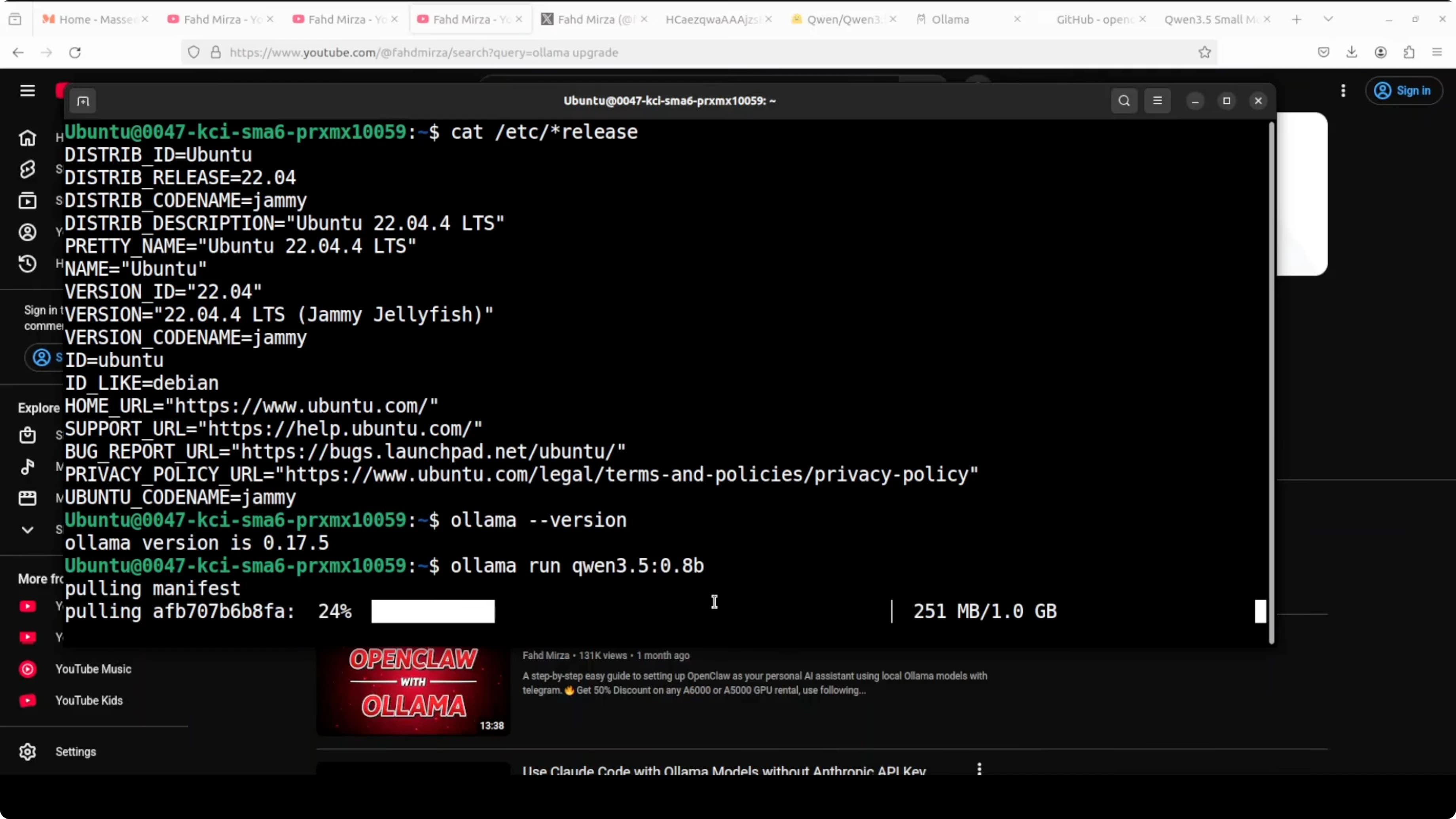Click the tracking protection shield
Screen dimensions: 1456x819
tap(194, 52)
